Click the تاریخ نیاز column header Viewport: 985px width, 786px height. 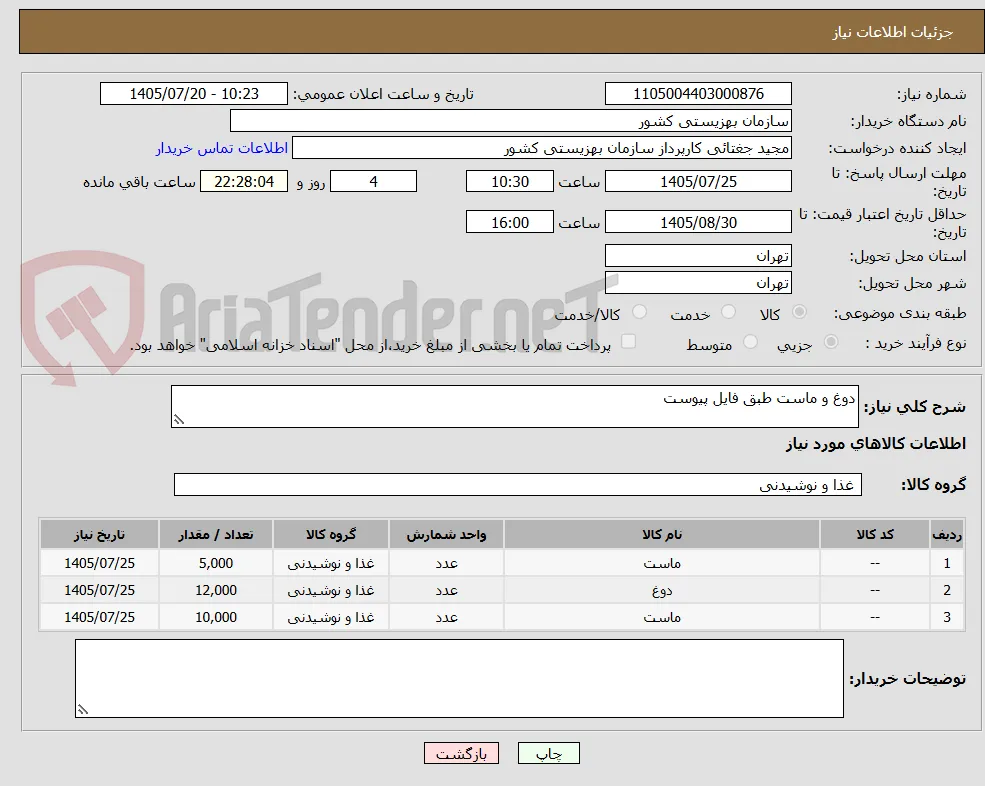pyautogui.click(x=99, y=534)
